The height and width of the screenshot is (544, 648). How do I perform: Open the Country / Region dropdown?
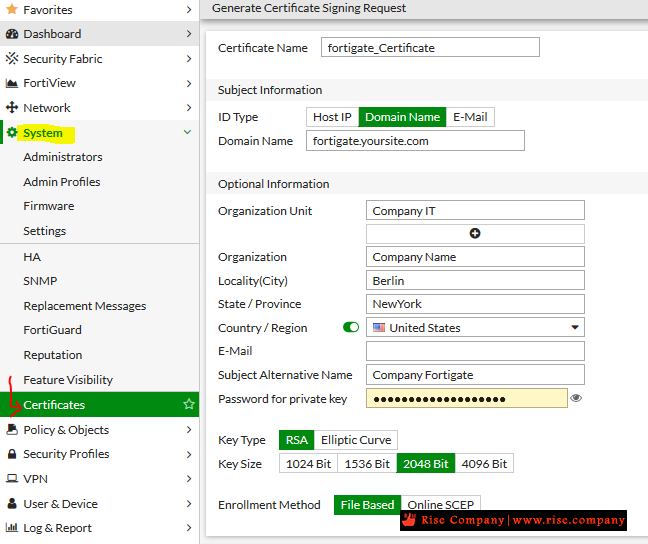coord(475,327)
